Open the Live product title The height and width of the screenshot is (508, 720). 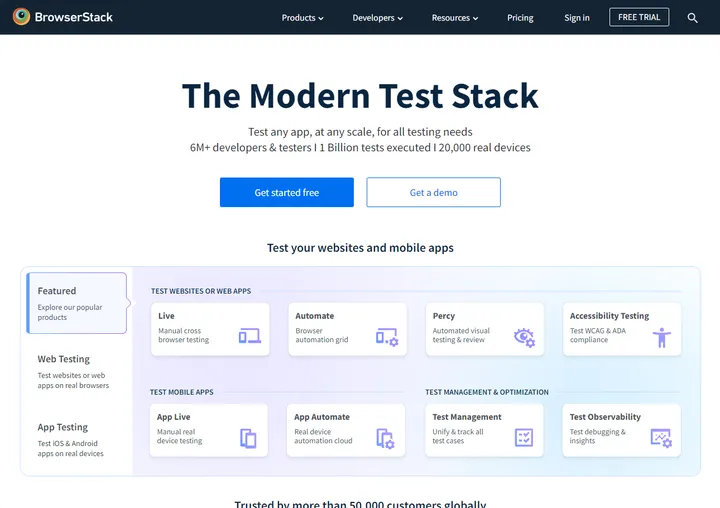(166, 316)
